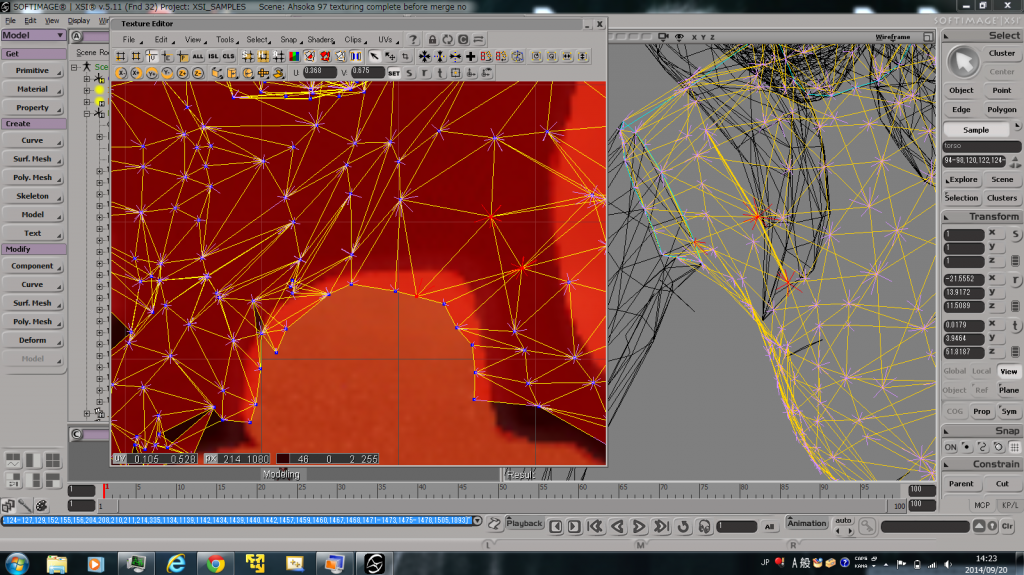The image size is (1024, 575).
Task: Open the Texture Editor UVs menu
Action: click(385, 40)
